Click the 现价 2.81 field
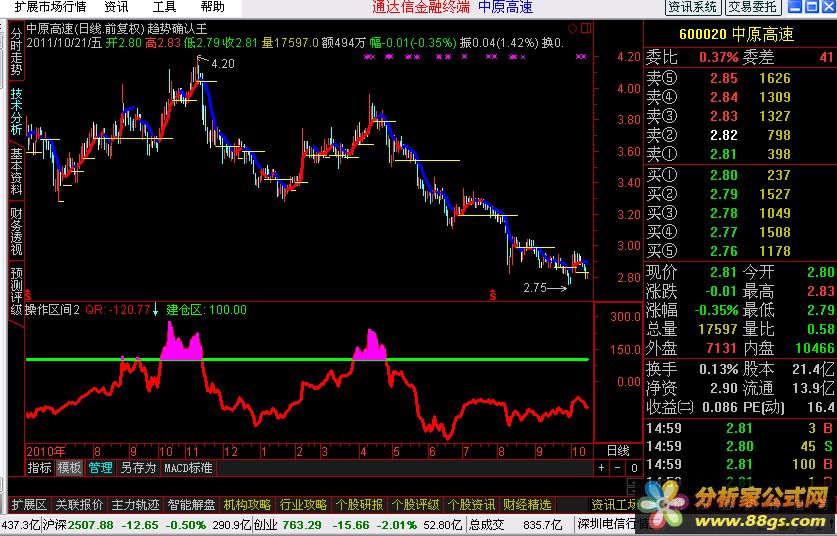 [692, 272]
